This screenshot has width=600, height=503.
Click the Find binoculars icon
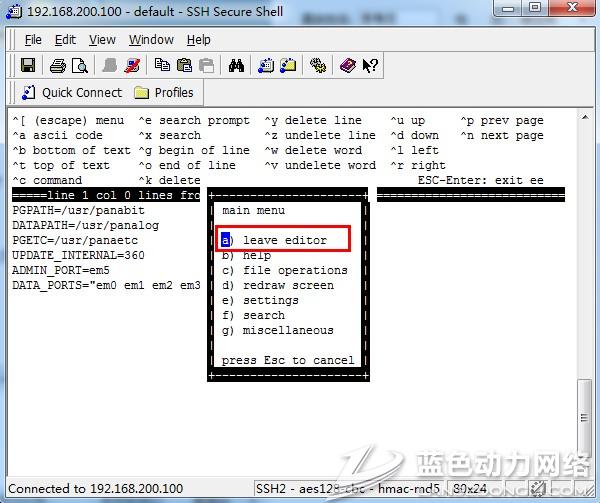click(237, 66)
